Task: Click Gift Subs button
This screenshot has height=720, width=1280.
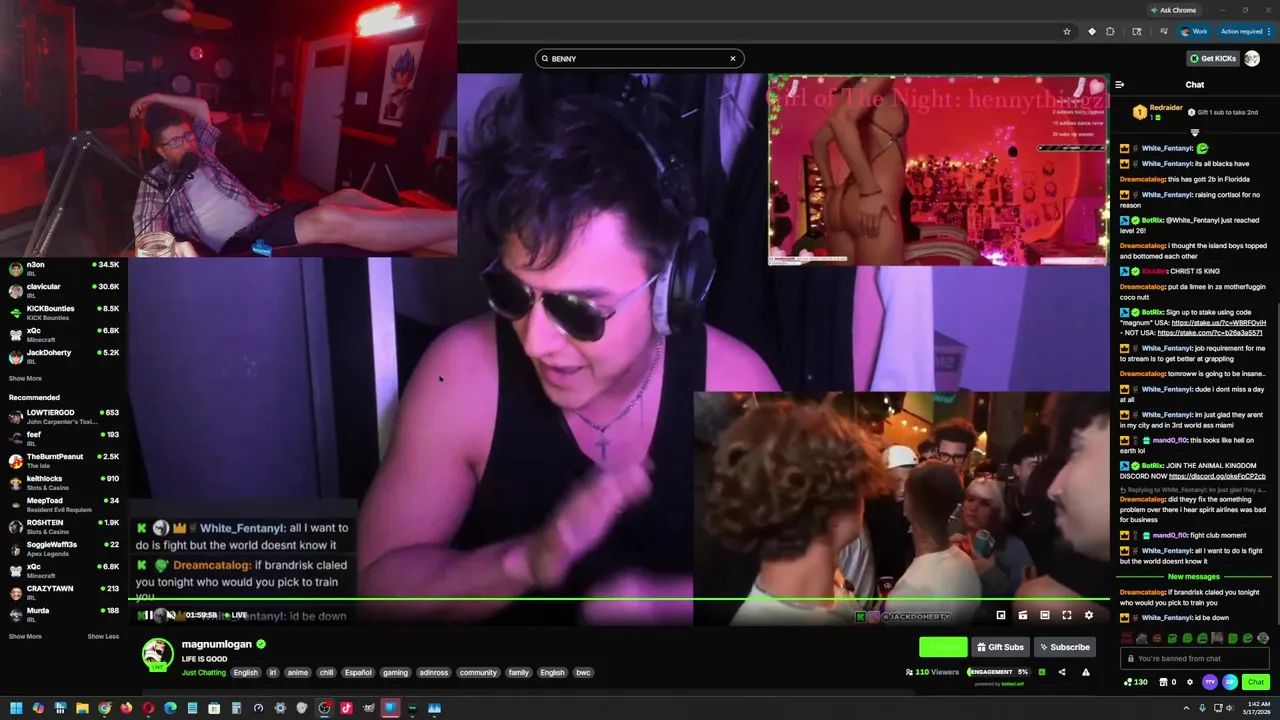Action: click(1000, 647)
